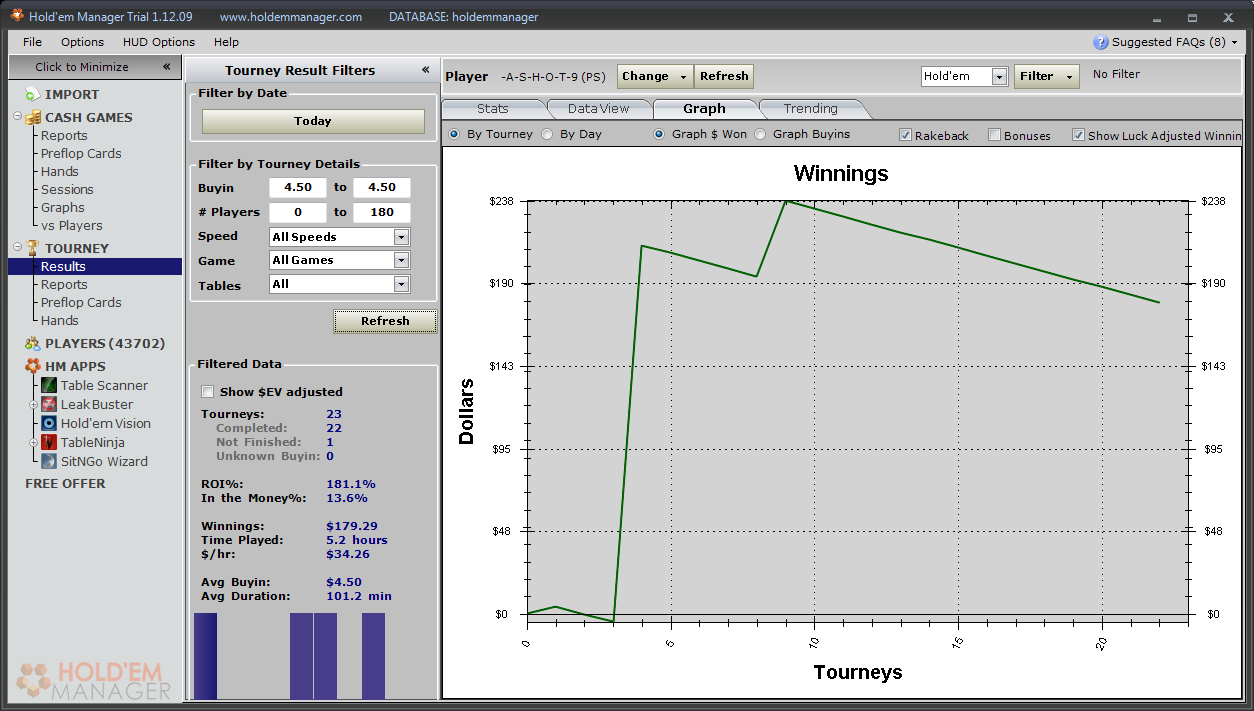Open Suggested FAQs dropdown arrow

[x=1234, y=43]
